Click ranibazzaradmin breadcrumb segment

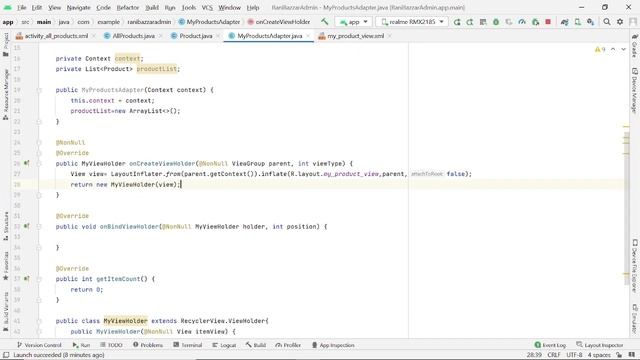pos(149,22)
